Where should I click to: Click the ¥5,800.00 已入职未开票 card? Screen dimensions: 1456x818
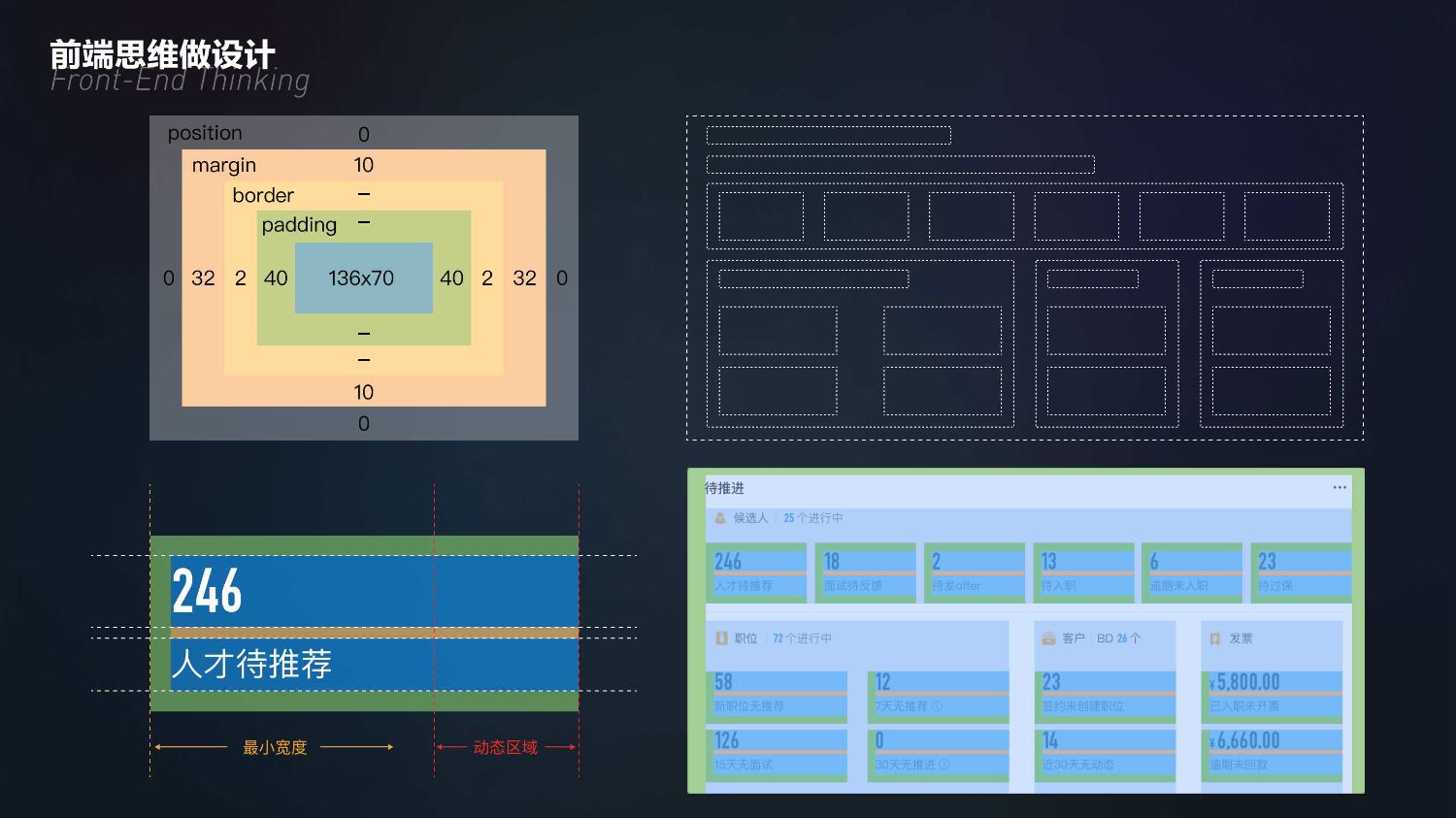coord(1271,694)
